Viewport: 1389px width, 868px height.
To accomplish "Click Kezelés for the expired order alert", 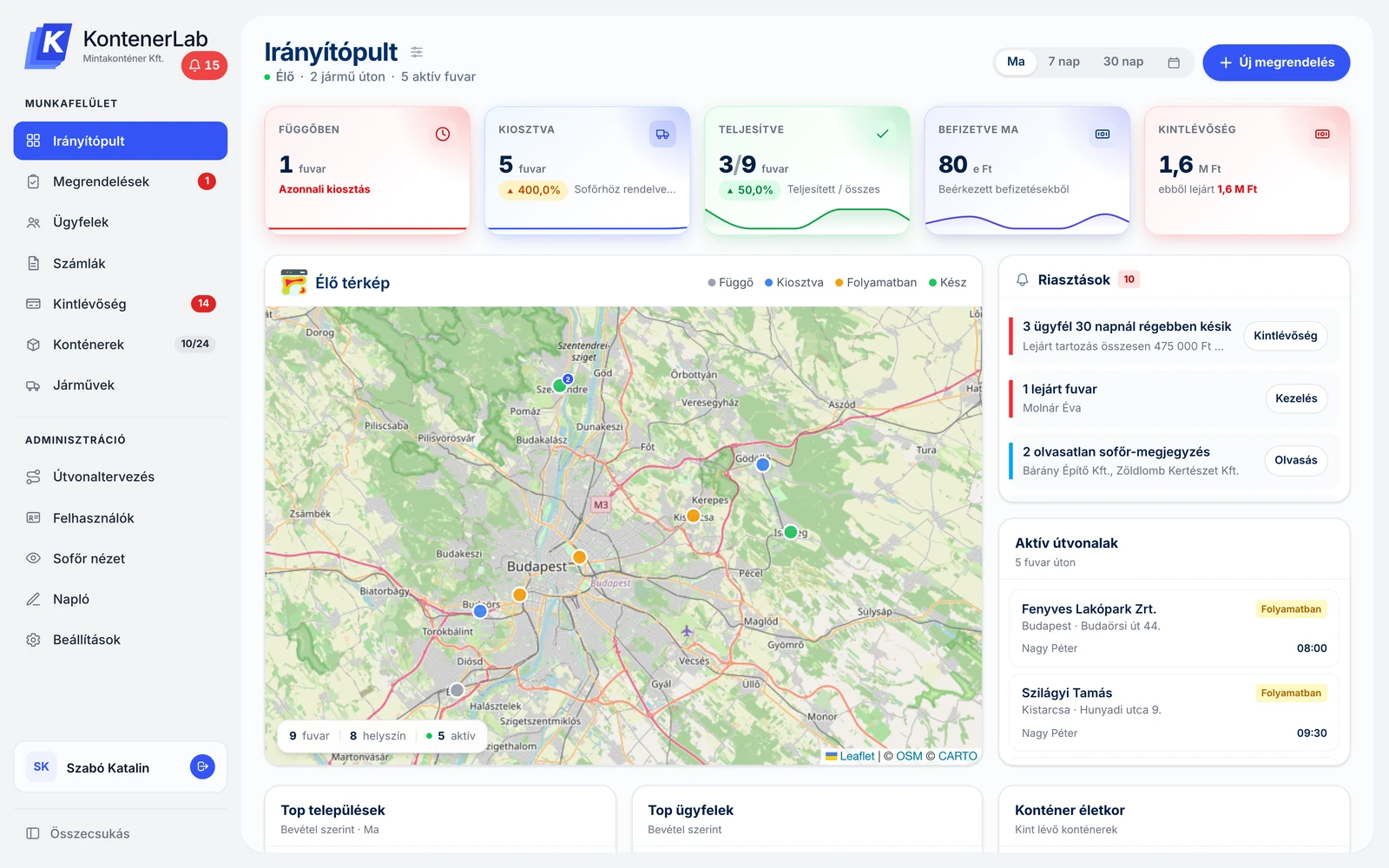I will 1296,398.
